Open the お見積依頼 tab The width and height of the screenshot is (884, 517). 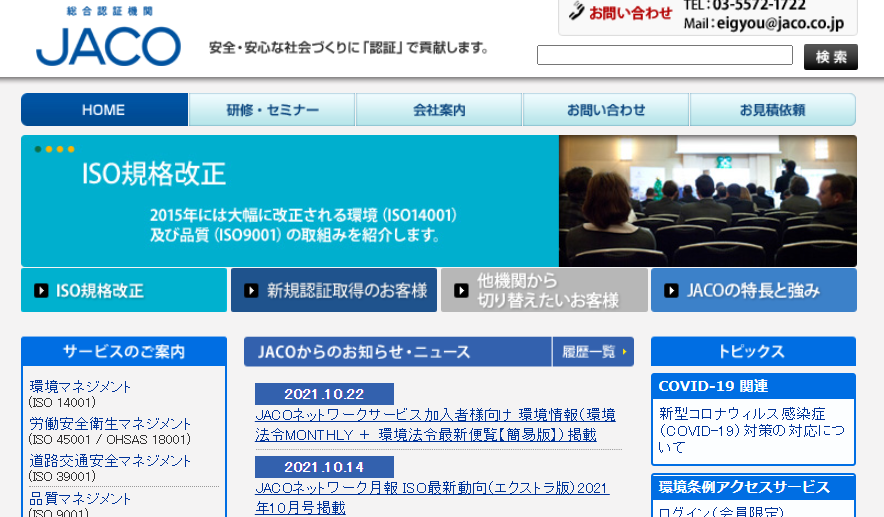772,109
